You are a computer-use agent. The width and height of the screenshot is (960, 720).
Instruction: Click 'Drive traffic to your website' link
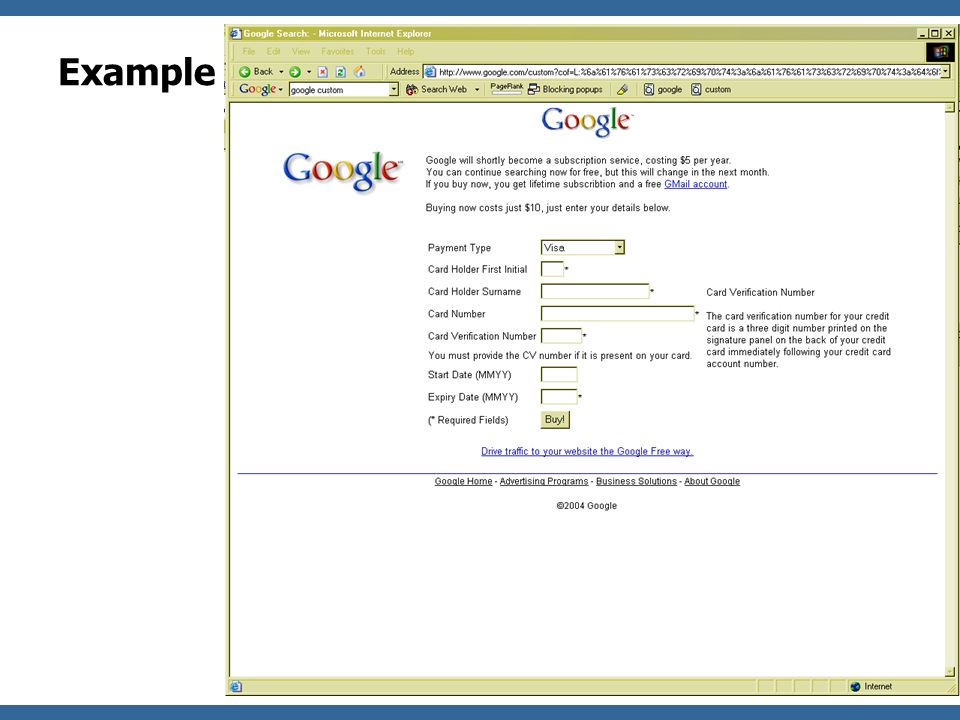tap(587, 451)
